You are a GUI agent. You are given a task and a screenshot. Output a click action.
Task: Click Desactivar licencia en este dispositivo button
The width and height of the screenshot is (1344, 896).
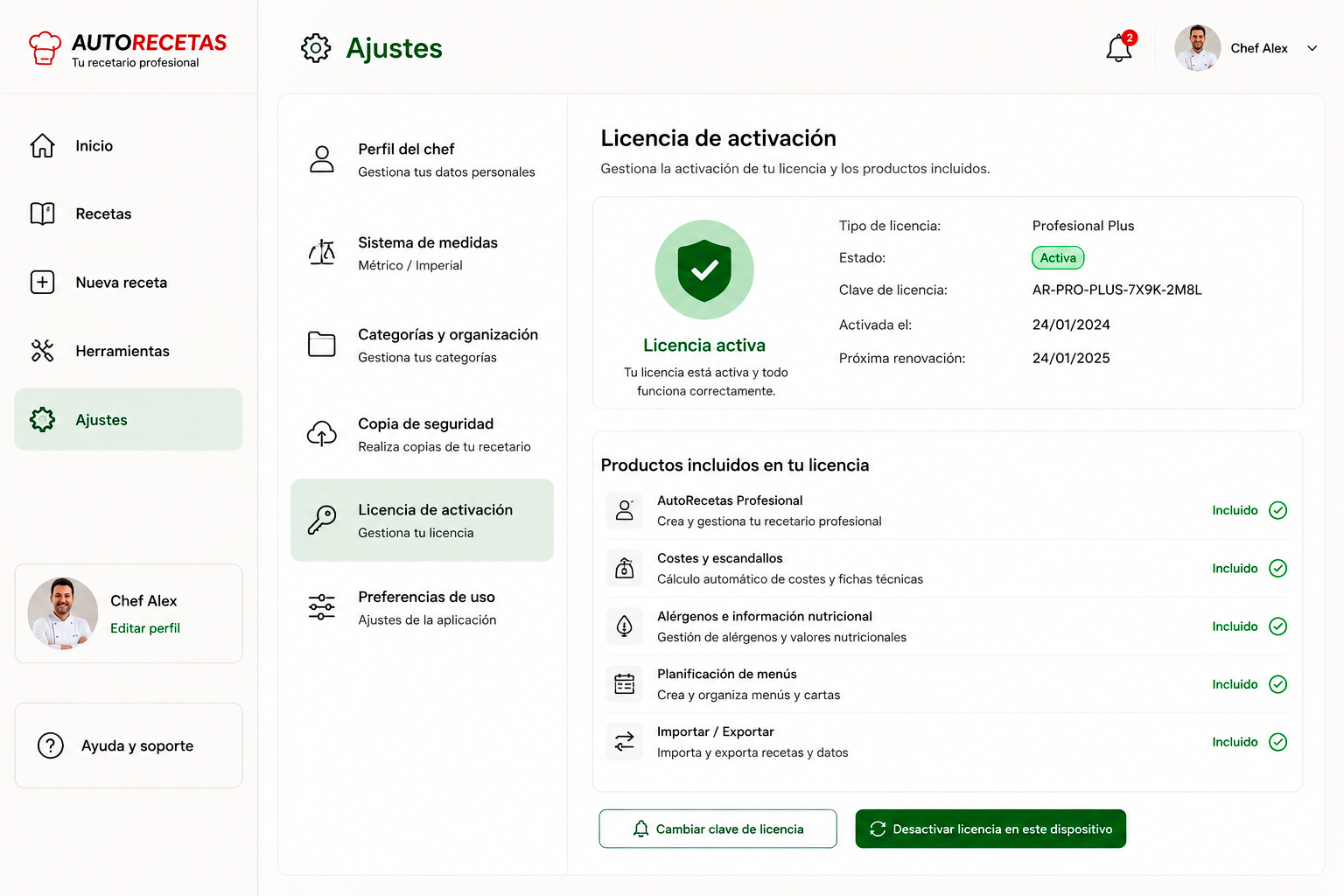[990, 829]
